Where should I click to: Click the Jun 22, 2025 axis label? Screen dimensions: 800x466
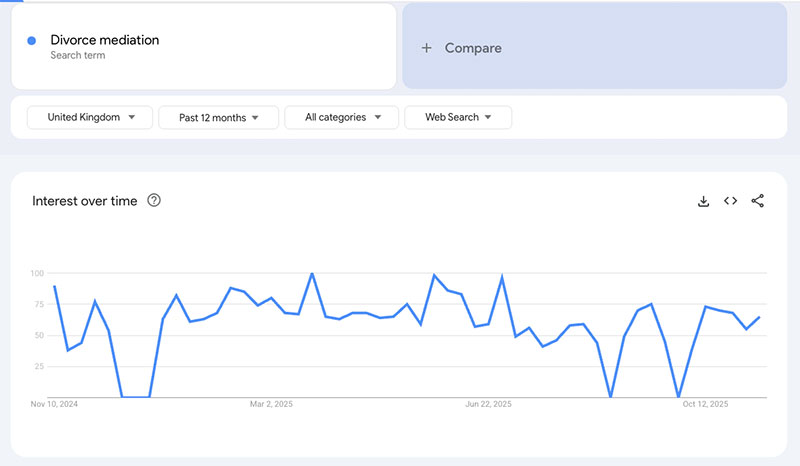coord(489,404)
